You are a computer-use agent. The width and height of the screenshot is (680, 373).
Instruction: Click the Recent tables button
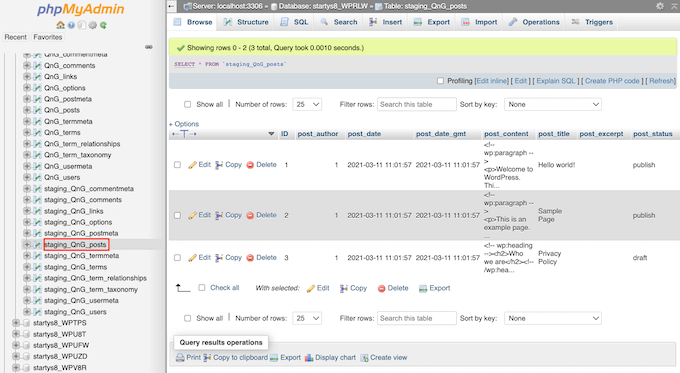(16, 37)
